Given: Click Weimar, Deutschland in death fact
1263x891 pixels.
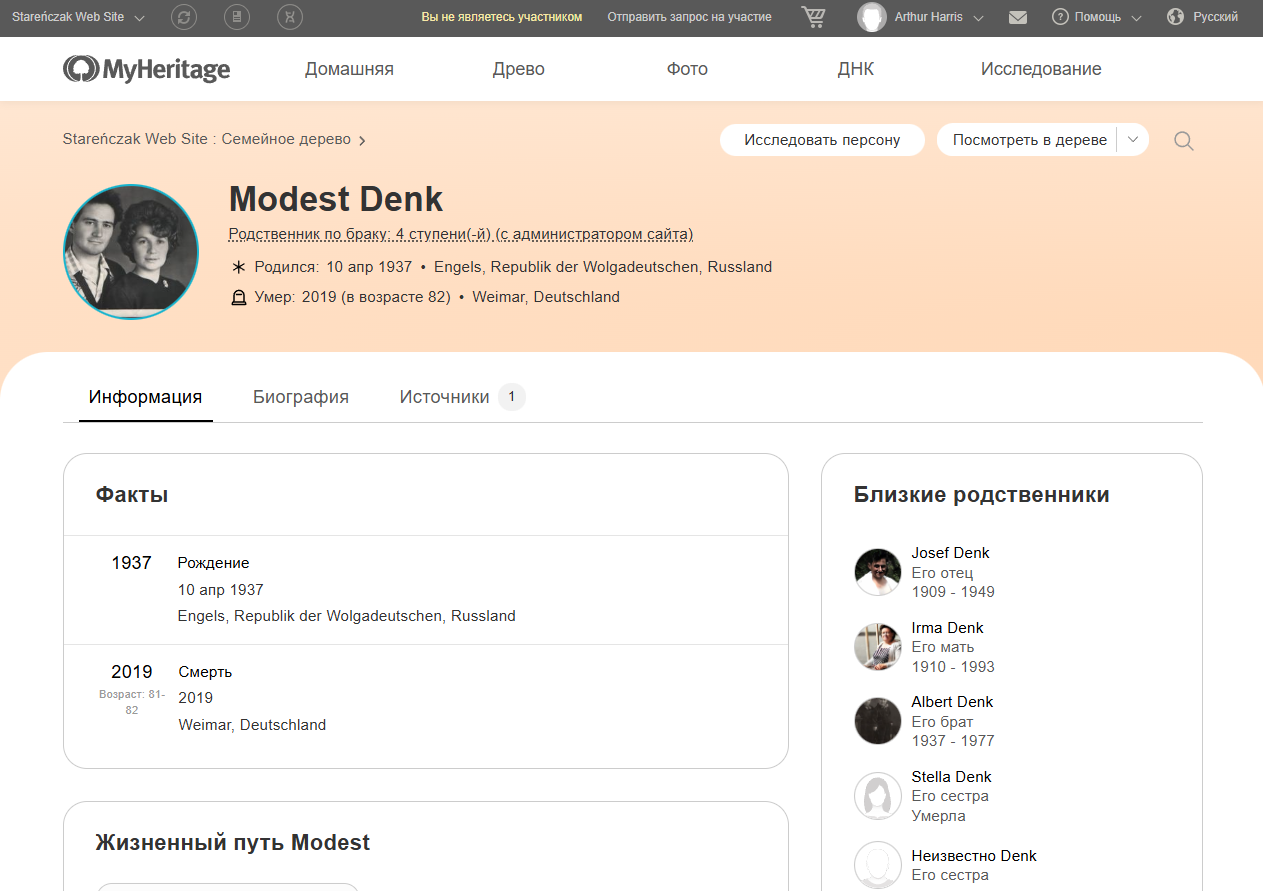Looking at the screenshot, I should [252, 725].
